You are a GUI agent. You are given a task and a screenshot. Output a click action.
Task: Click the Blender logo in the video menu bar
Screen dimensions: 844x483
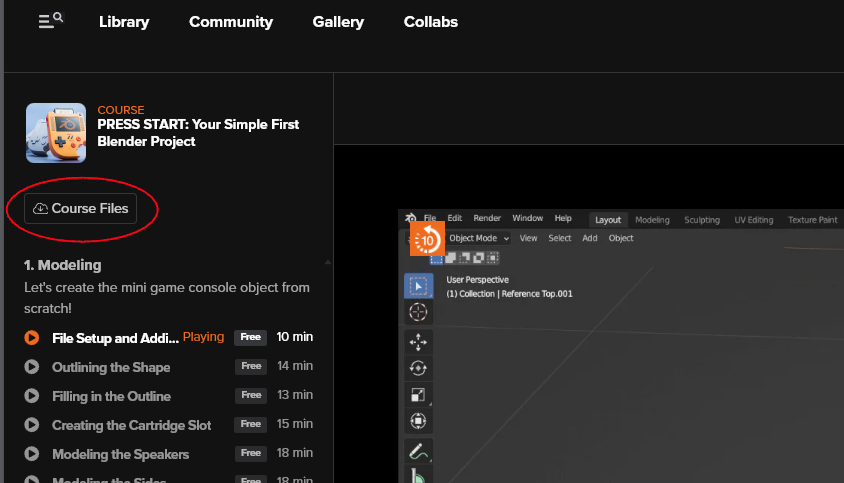pos(411,218)
